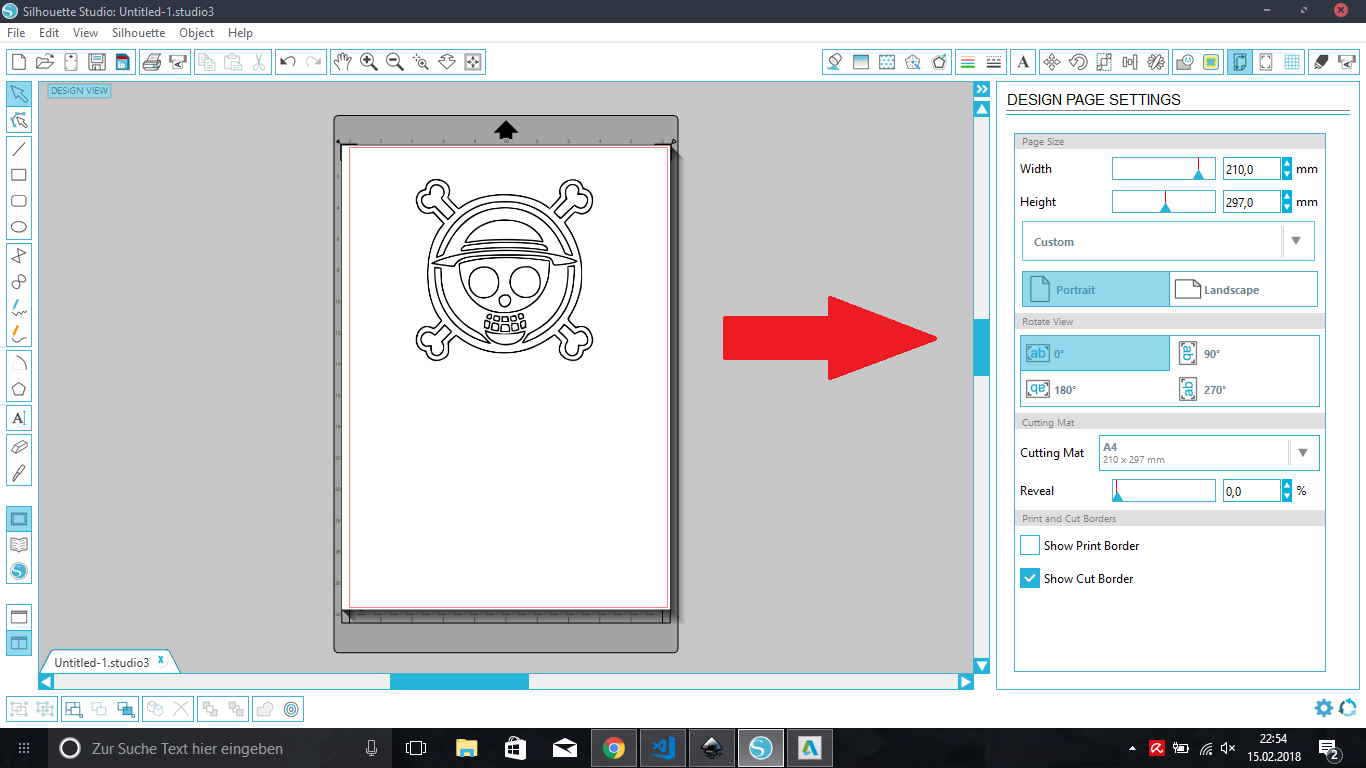Open the Fill Gradient panel
Image resolution: width=1366 pixels, height=768 pixels.
coord(861,62)
